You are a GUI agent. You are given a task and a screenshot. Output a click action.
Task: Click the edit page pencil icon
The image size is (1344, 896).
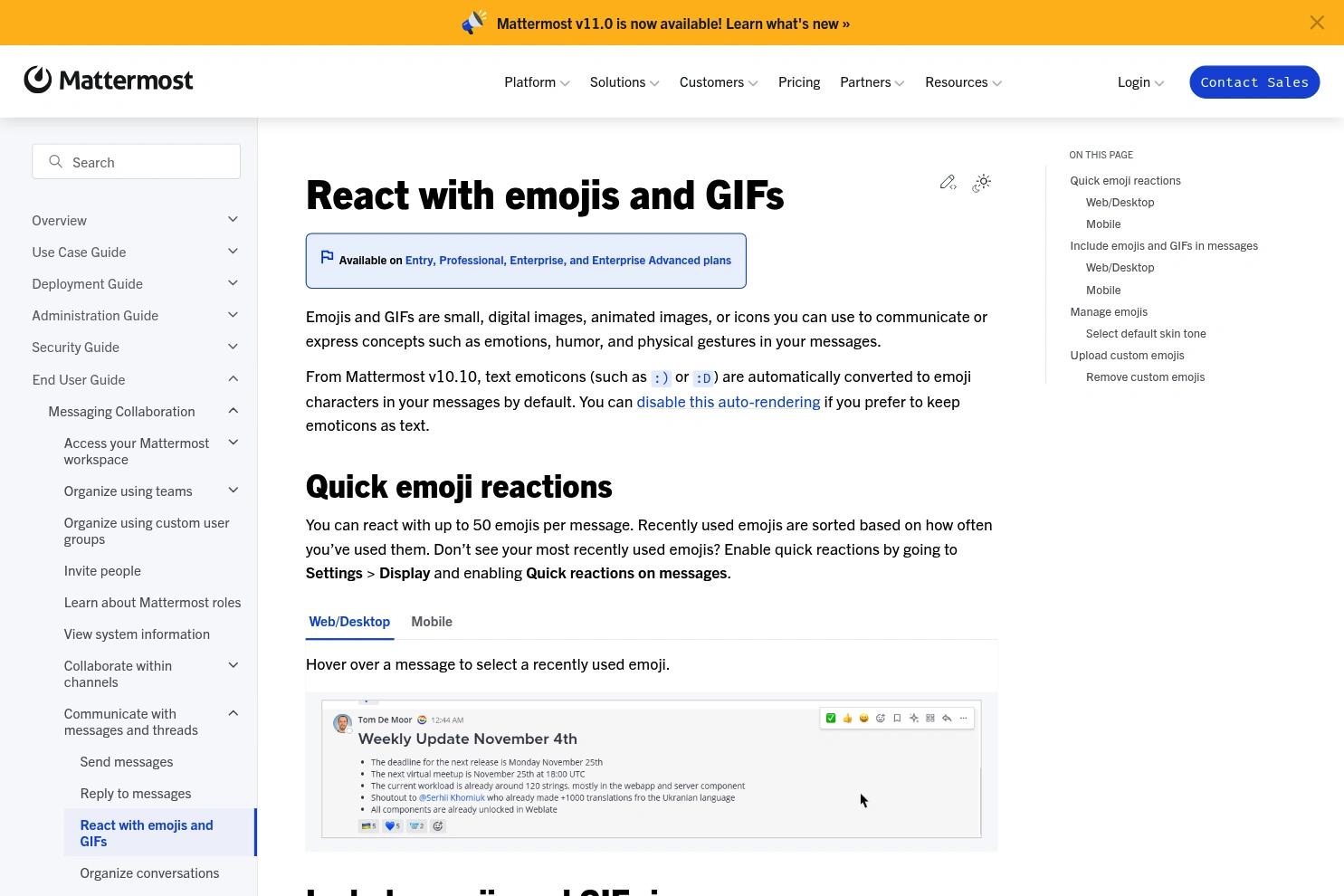948,183
